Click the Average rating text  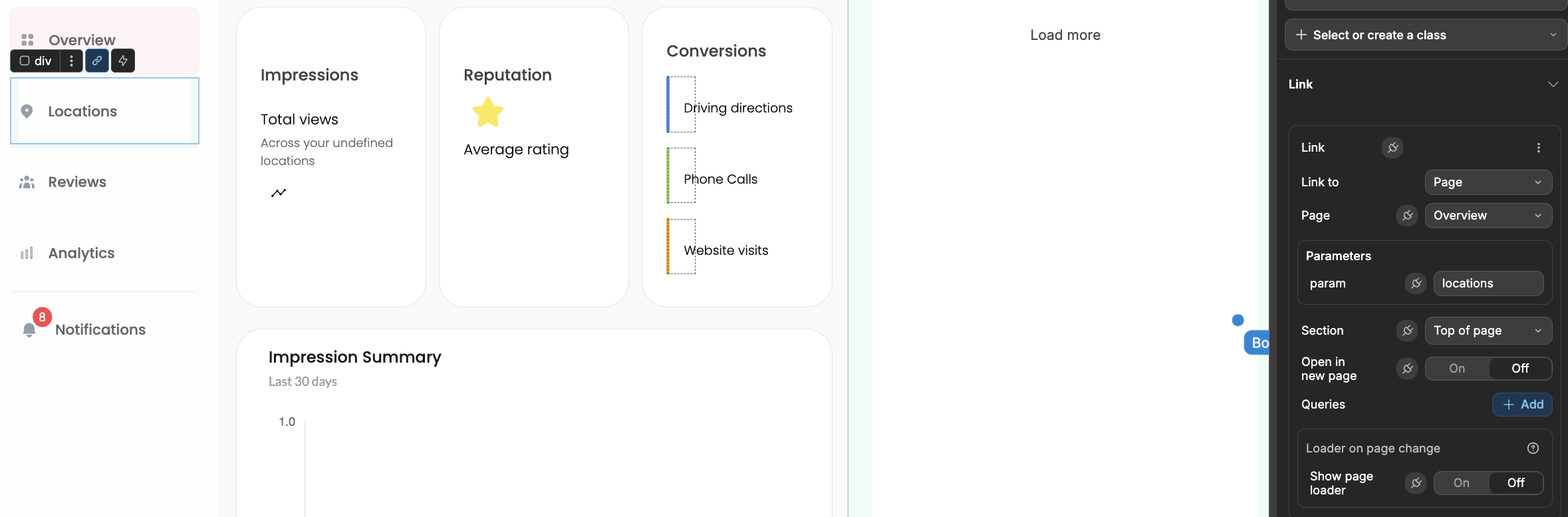(x=516, y=150)
